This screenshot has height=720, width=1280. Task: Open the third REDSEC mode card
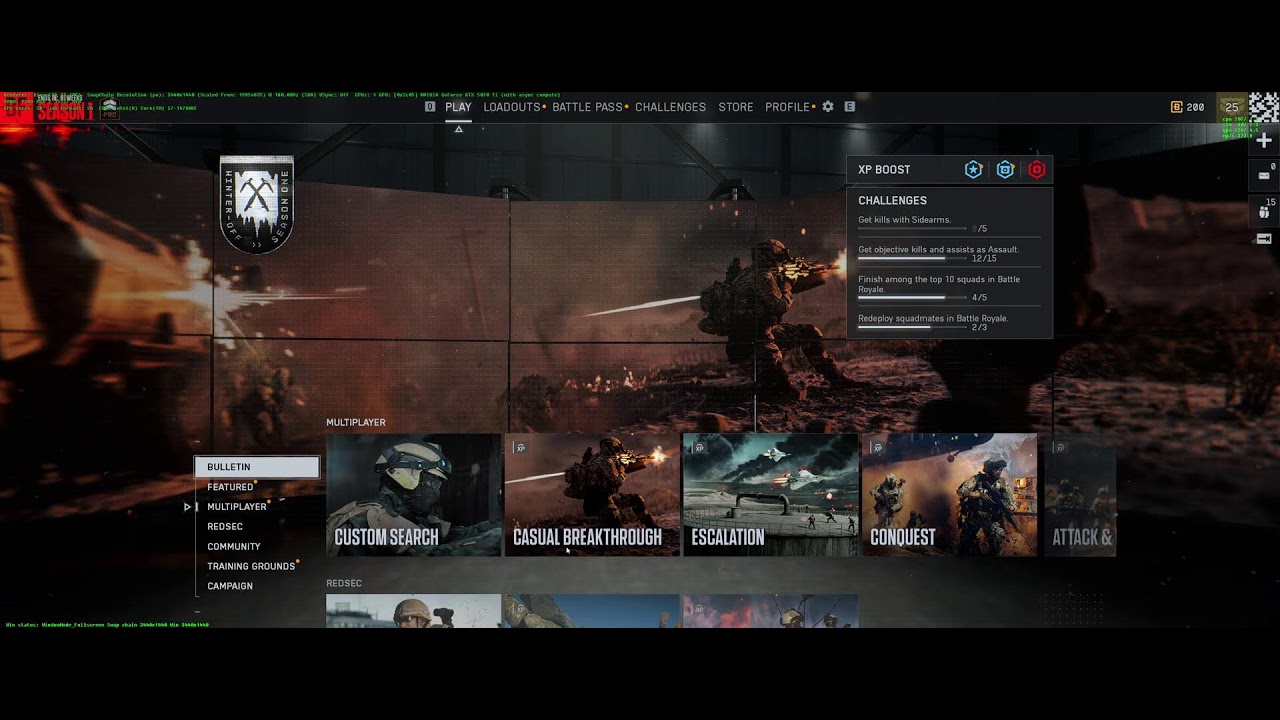click(770, 611)
